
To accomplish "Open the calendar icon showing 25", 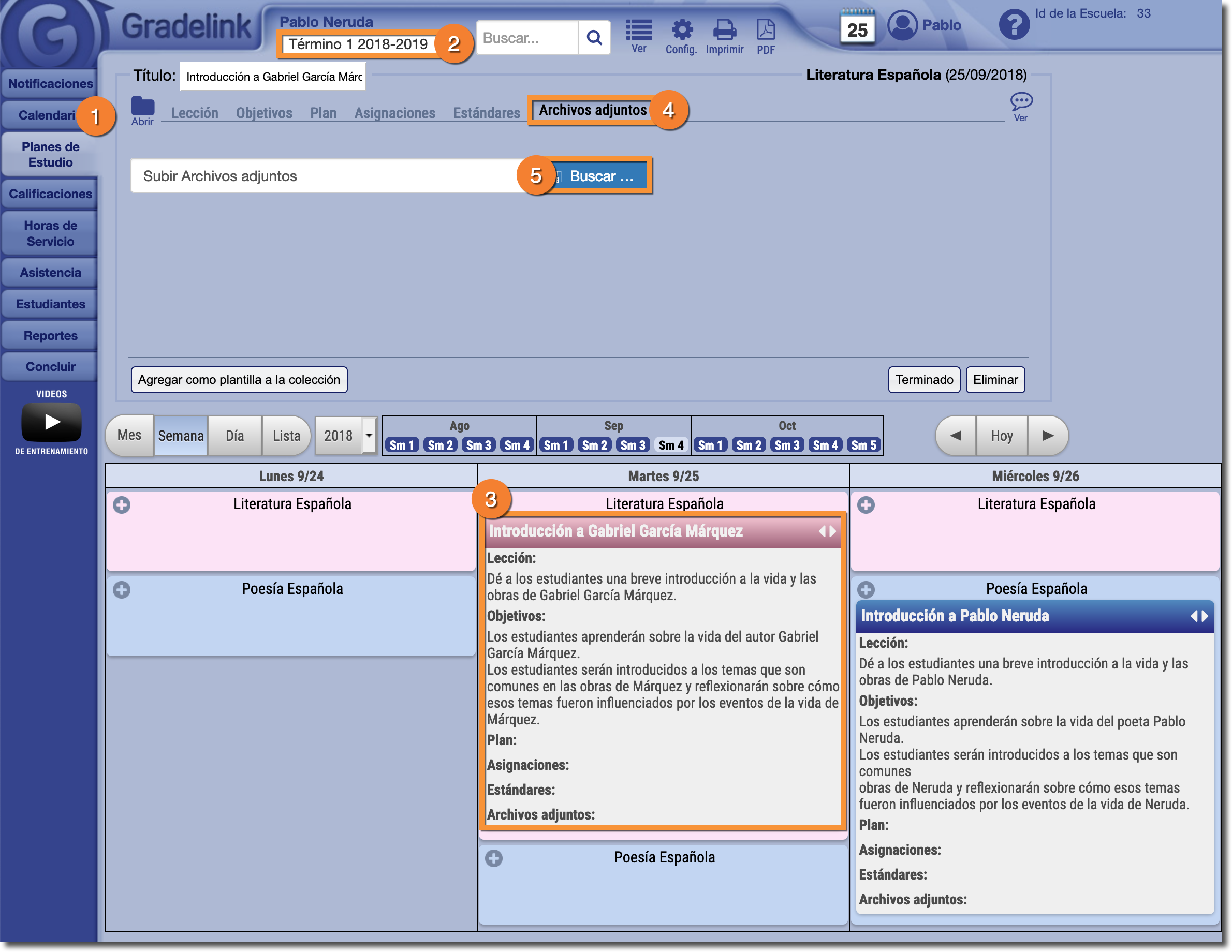I will click(857, 27).
